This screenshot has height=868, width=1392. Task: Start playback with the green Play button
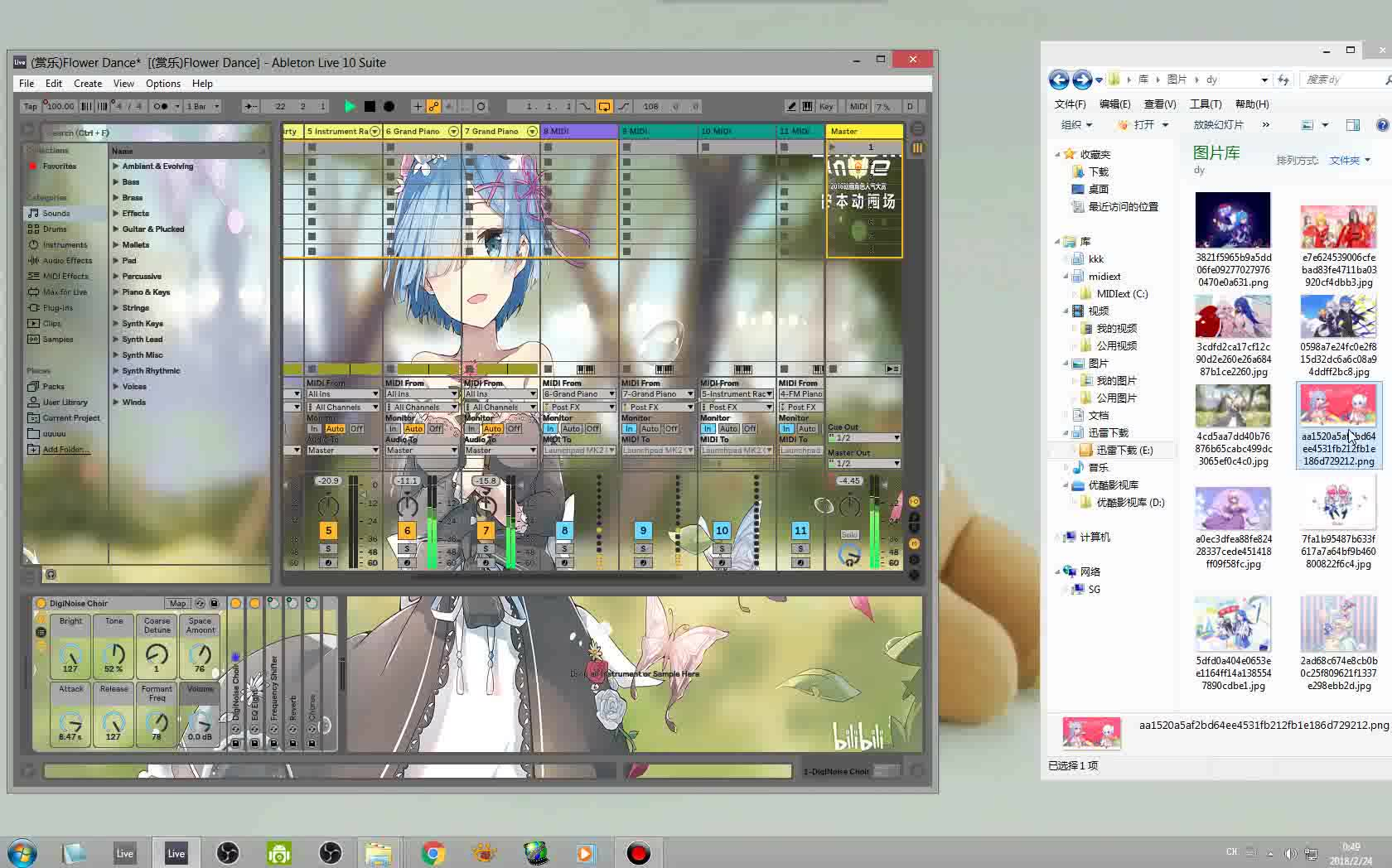[x=350, y=106]
